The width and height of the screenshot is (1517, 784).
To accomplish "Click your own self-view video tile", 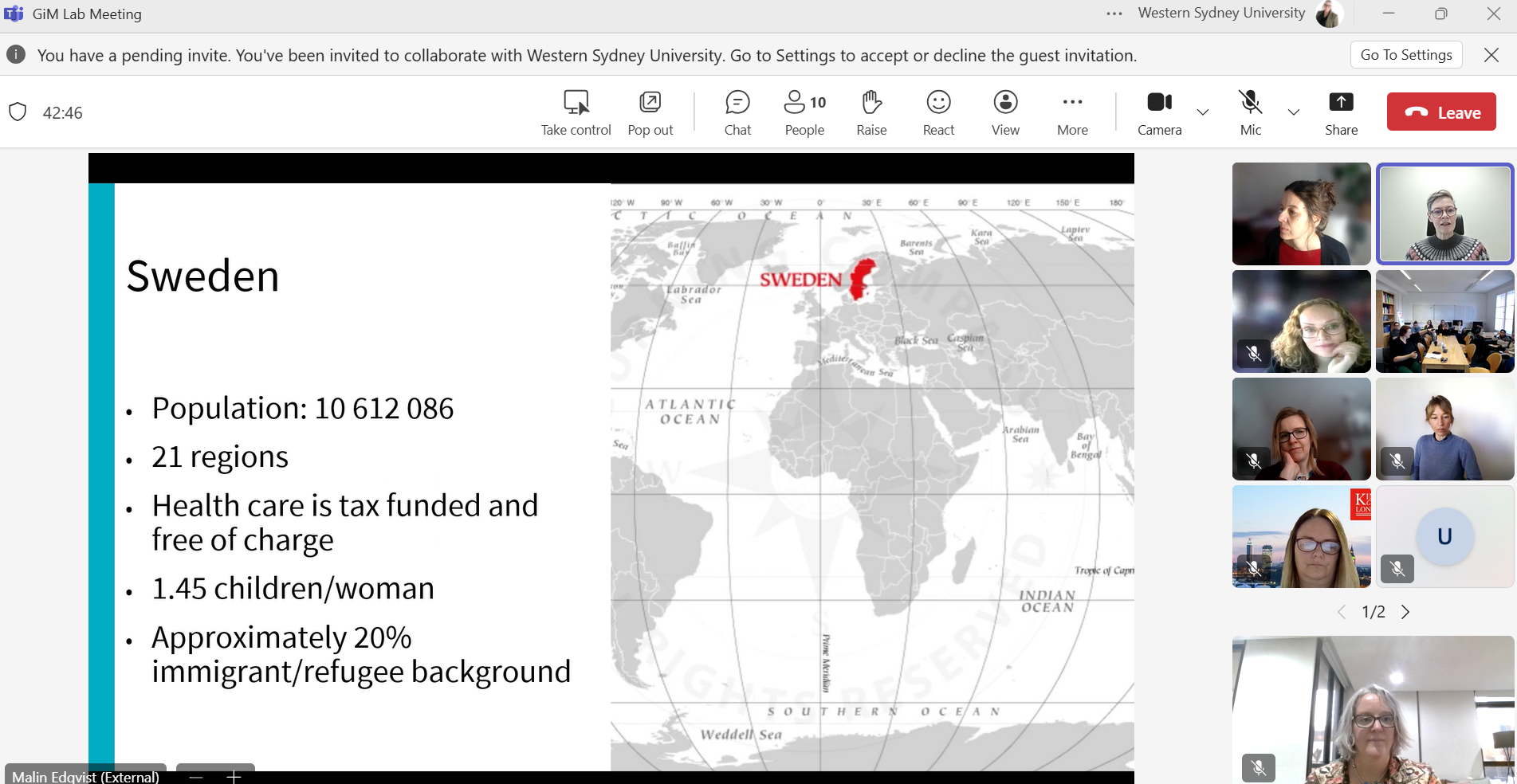I will point(1373,710).
